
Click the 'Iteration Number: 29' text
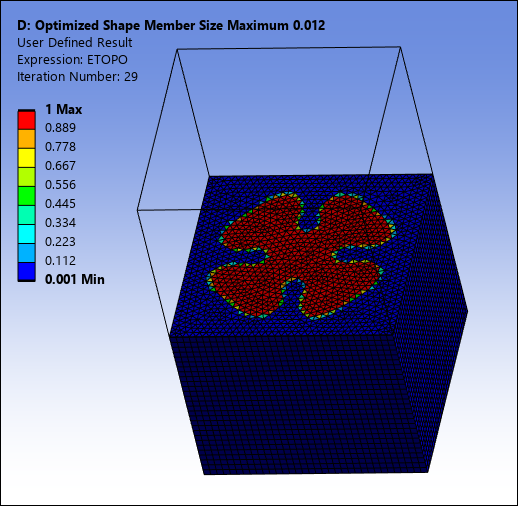pyautogui.click(x=77, y=77)
